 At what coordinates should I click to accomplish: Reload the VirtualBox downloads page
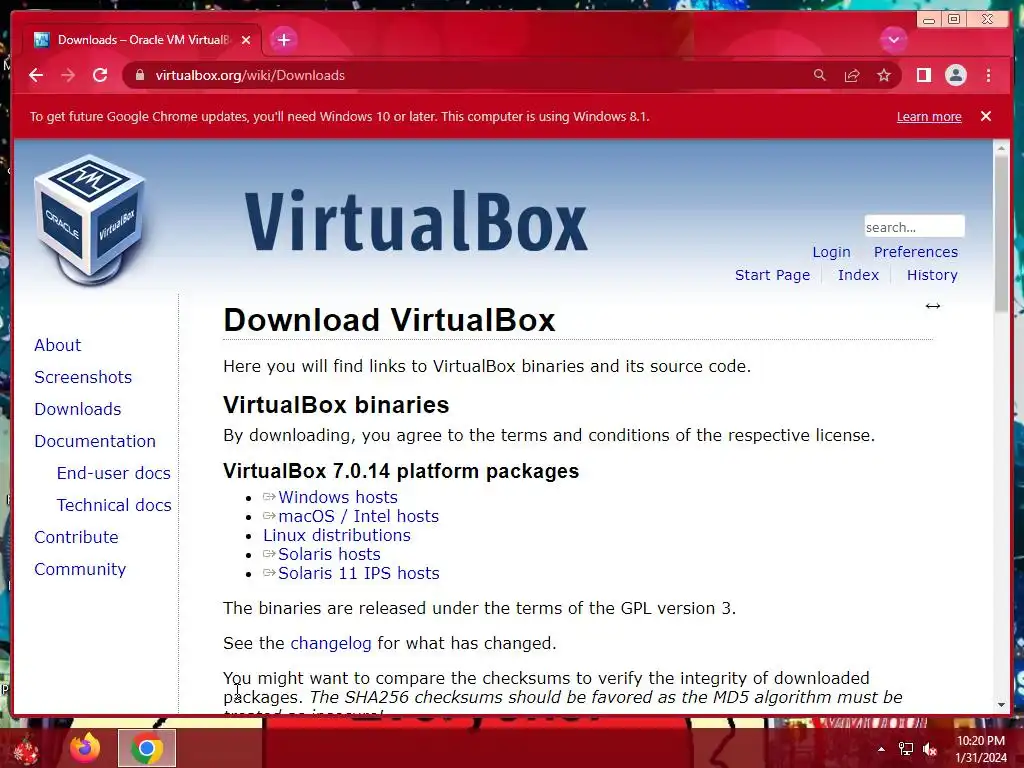click(100, 75)
